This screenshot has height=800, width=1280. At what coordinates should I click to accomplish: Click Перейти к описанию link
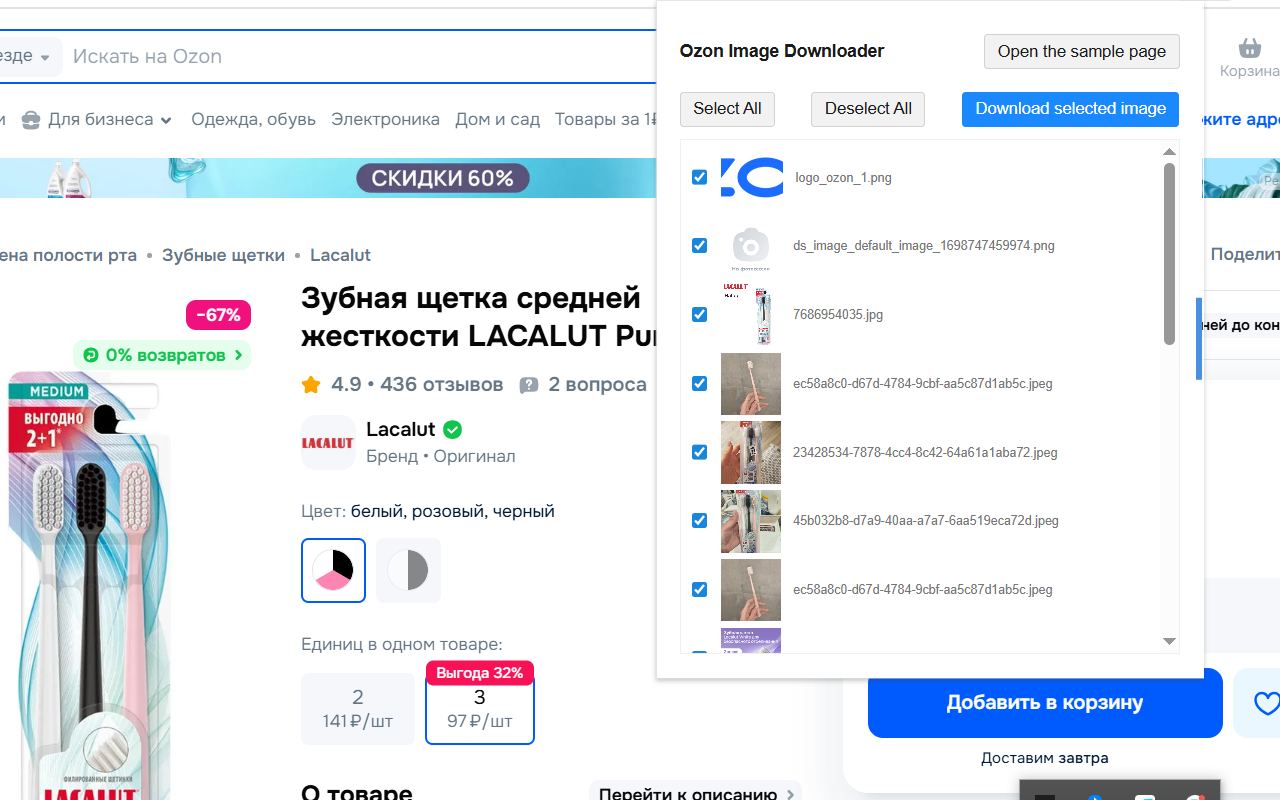[x=688, y=795]
